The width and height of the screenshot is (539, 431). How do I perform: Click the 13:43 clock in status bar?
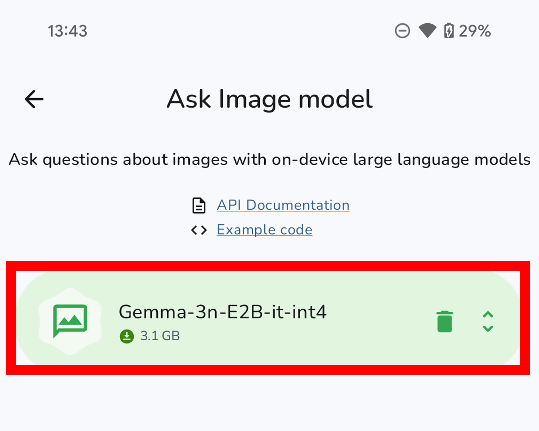pyautogui.click(x=67, y=31)
